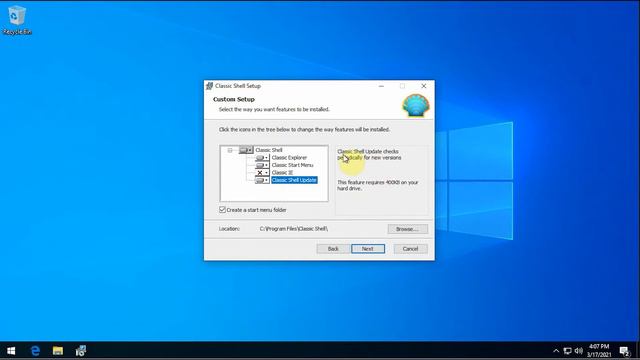Click the Browse button for install location
This screenshot has height=360, width=640.
407,229
